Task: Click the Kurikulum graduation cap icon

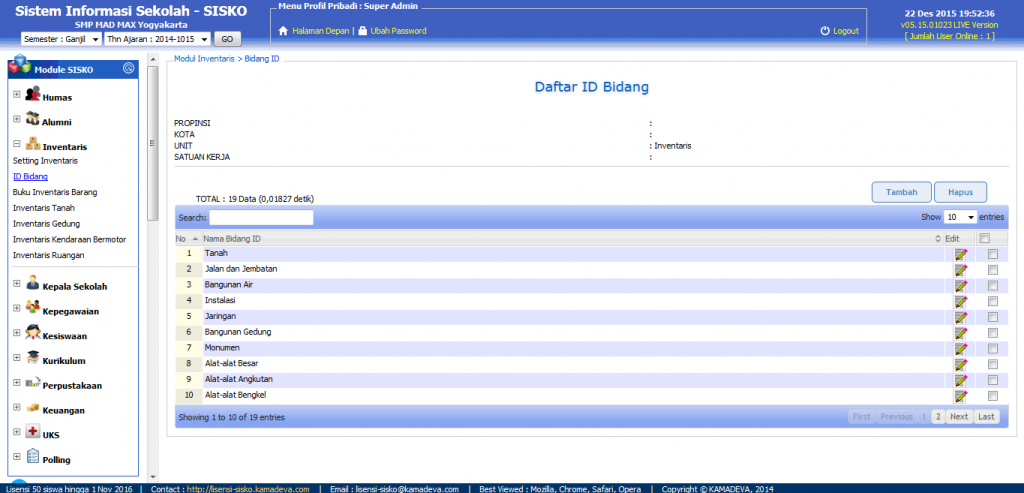Action: (x=33, y=358)
